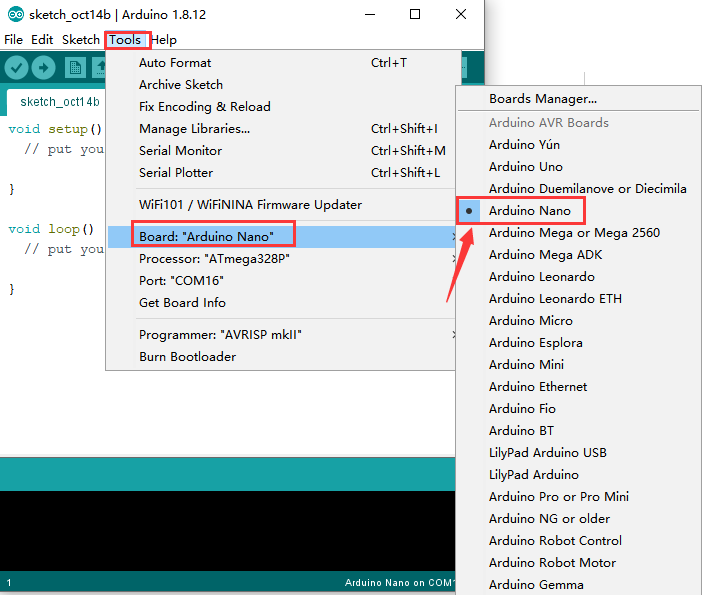
Task: Select the Arduino Nano radio option
Action: pos(529,211)
